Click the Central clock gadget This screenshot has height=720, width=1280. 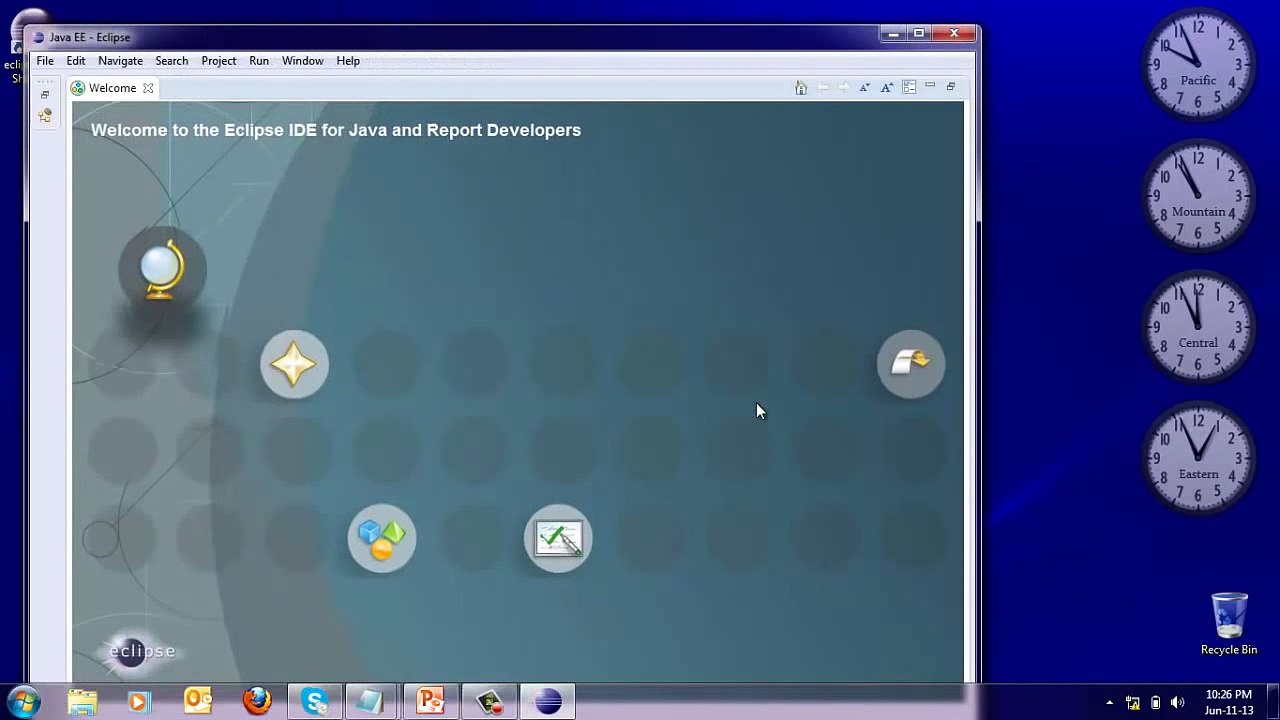(x=1198, y=327)
